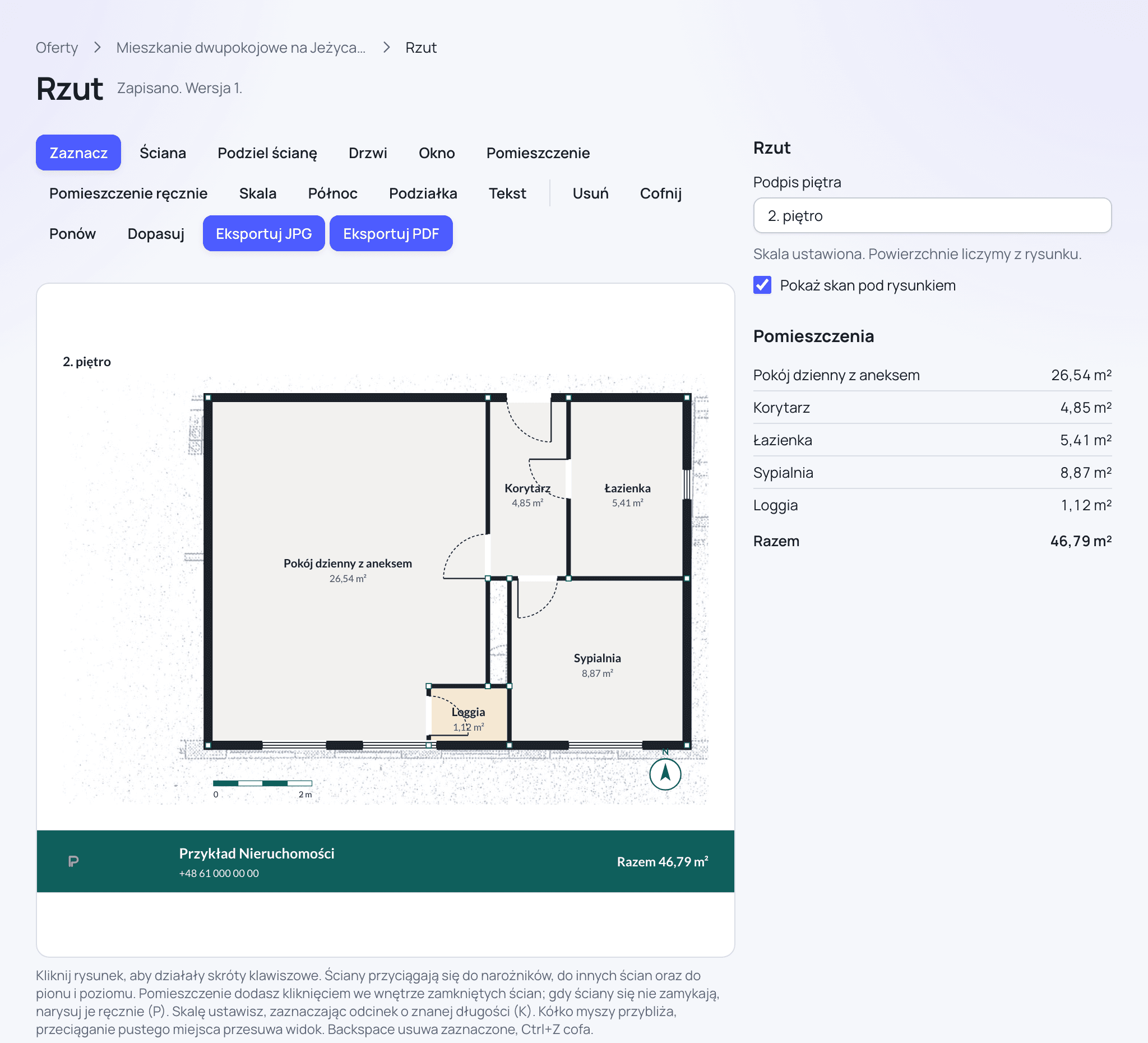
Task: Select the Sypialnia room label on plan
Action: click(598, 658)
